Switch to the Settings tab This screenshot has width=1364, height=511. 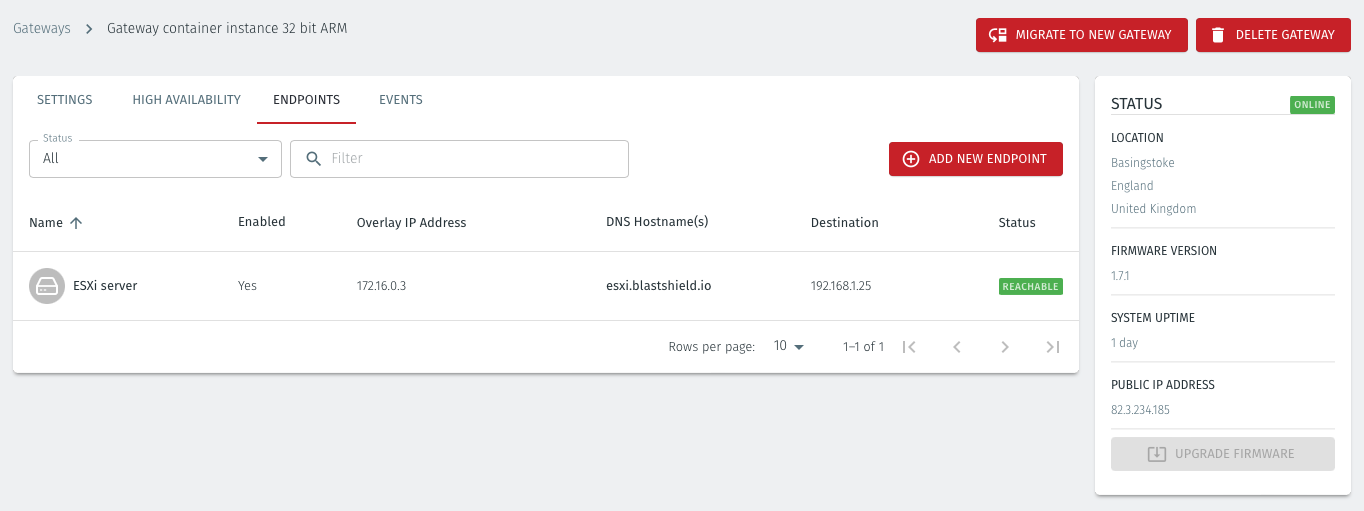pyautogui.click(x=65, y=100)
